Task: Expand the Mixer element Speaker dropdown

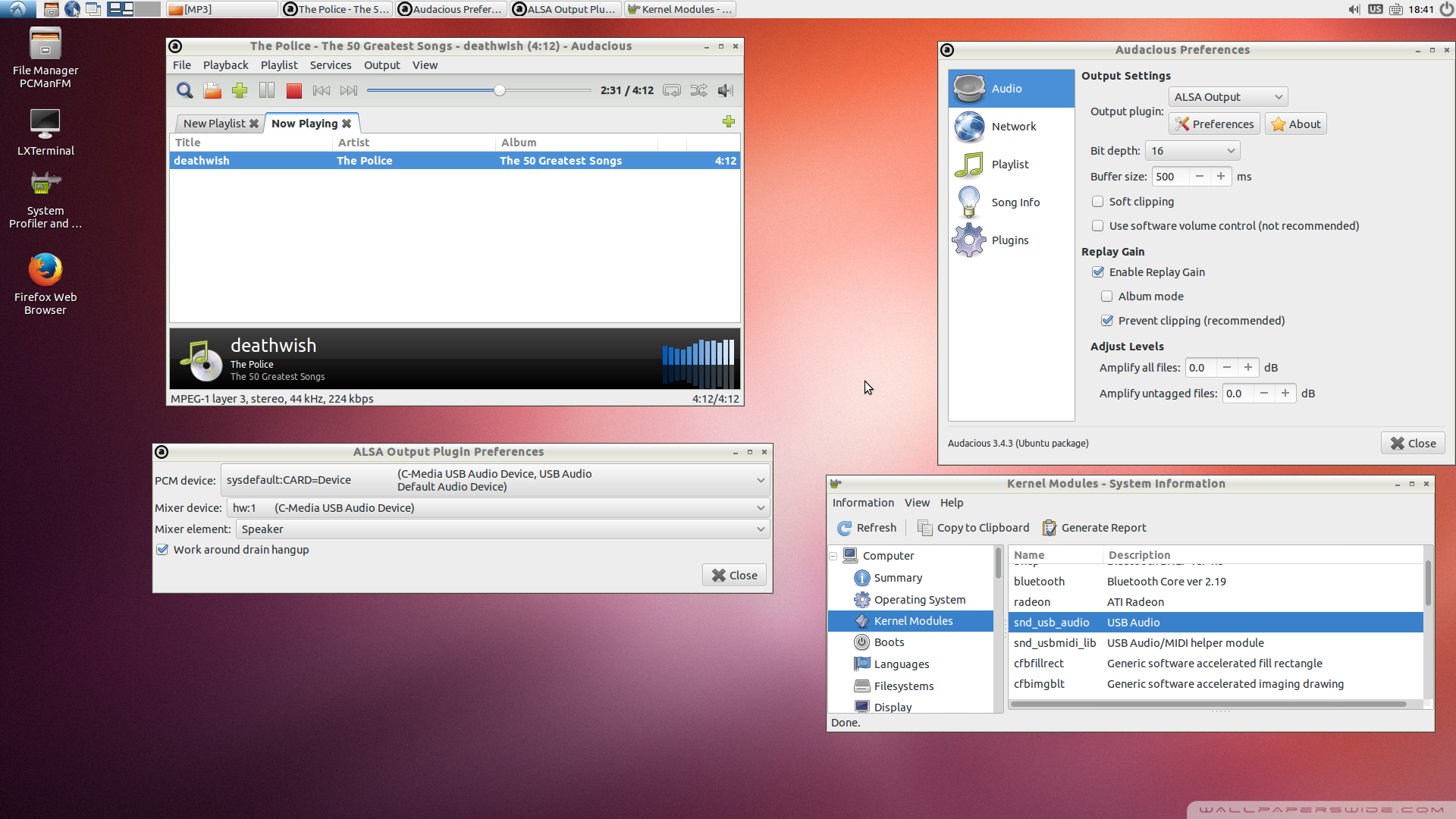Action: coord(502,529)
